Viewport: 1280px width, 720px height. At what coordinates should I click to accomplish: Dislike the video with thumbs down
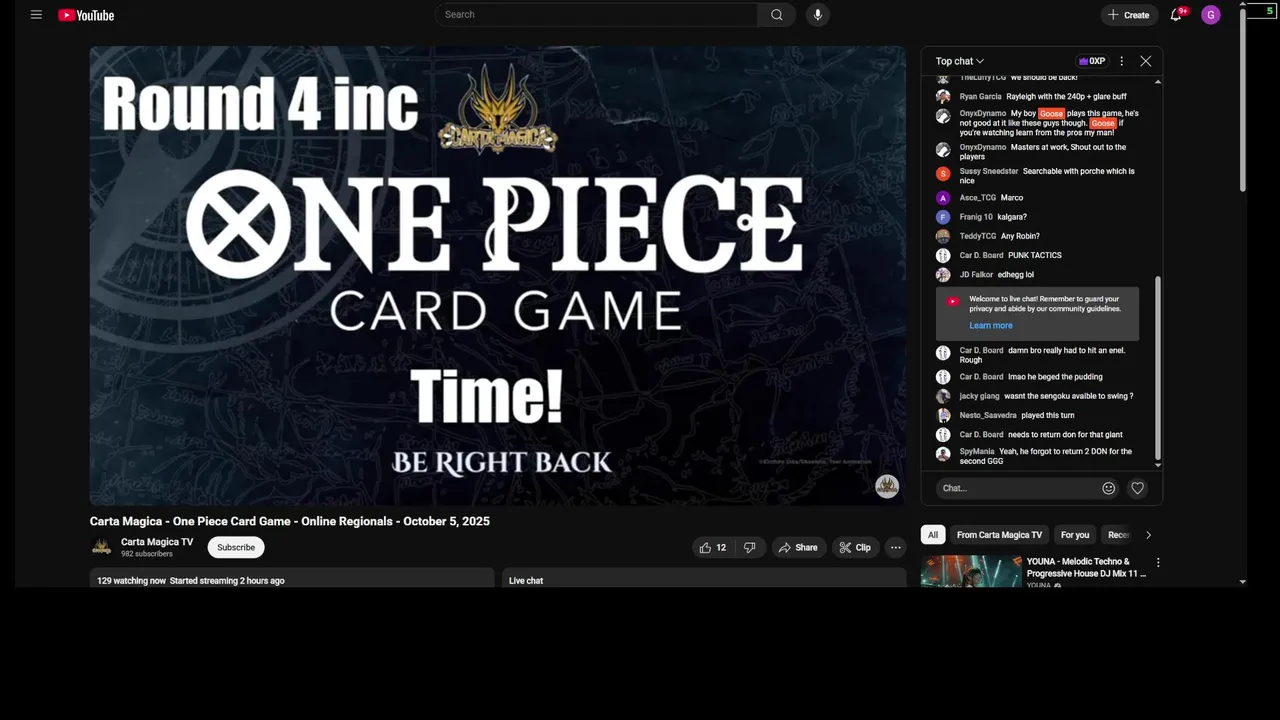[750, 548]
